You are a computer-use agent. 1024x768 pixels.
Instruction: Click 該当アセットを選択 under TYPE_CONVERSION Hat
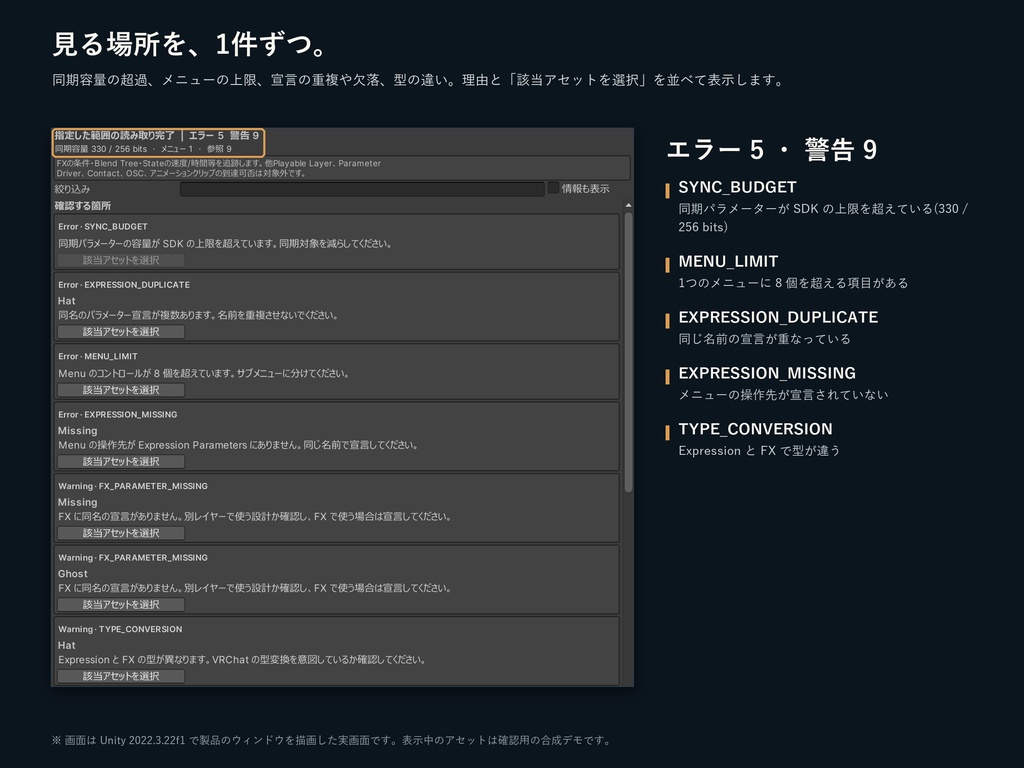coord(121,677)
